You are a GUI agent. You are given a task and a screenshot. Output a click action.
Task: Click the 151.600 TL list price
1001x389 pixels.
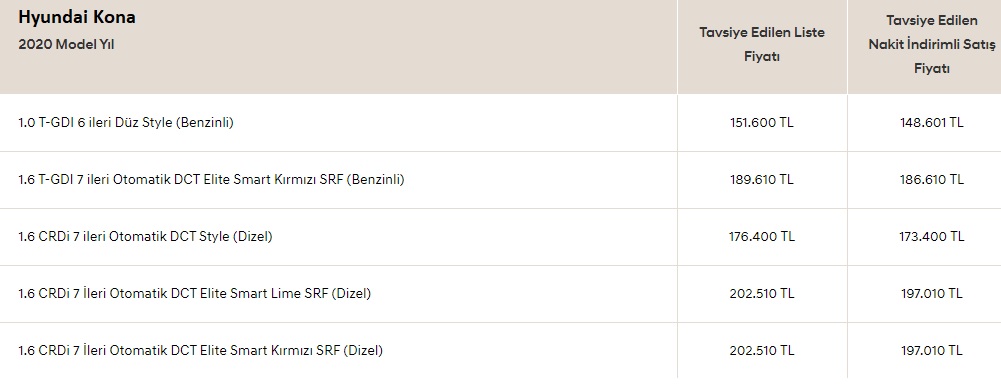tap(762, 123)
